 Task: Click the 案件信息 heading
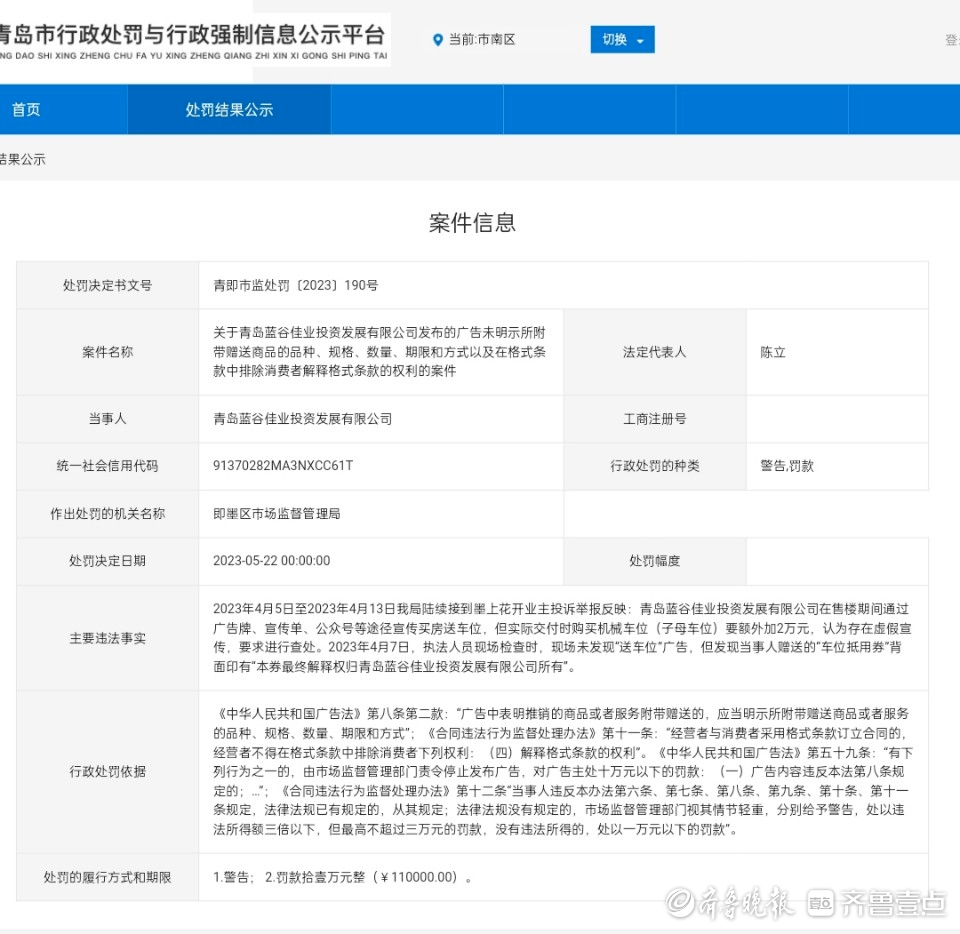(472, 223)
